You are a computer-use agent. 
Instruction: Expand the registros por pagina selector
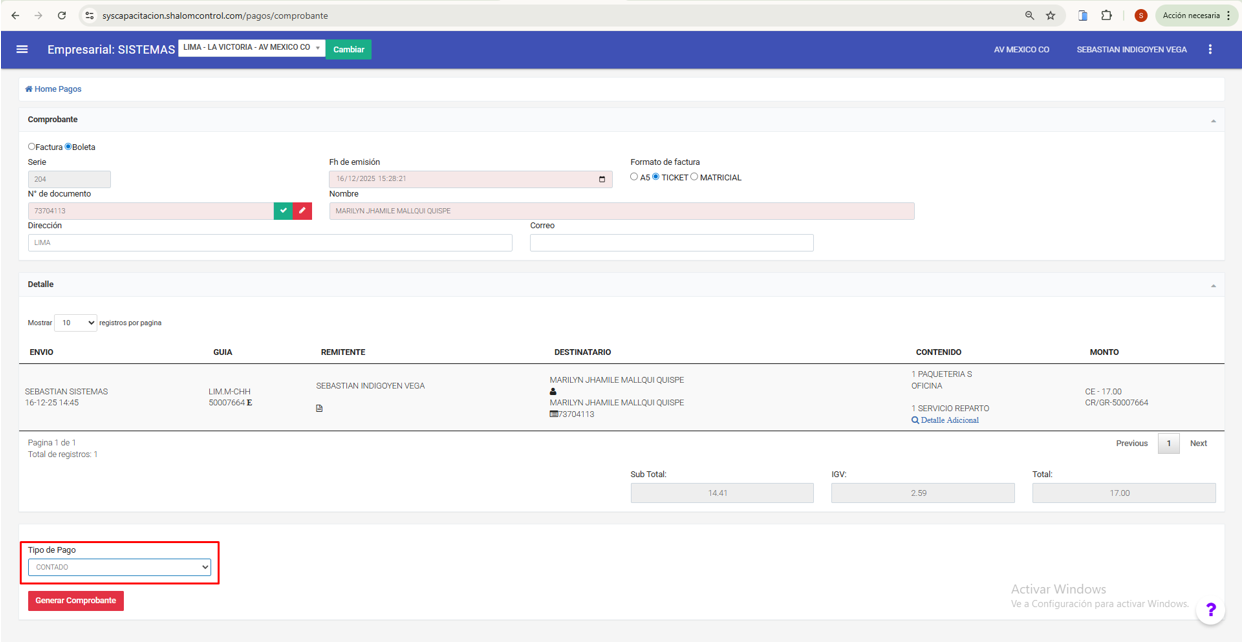tap(75, 323)
